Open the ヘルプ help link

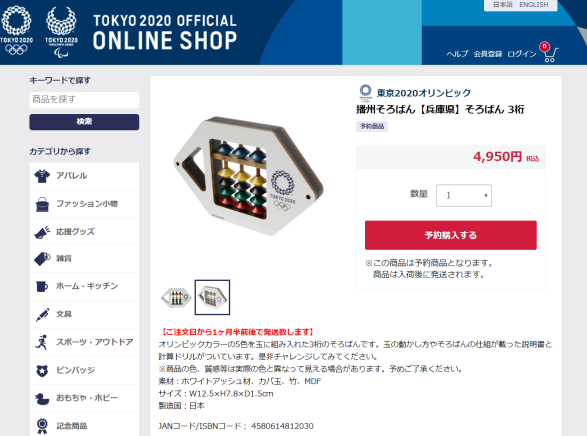pos(457,54)
